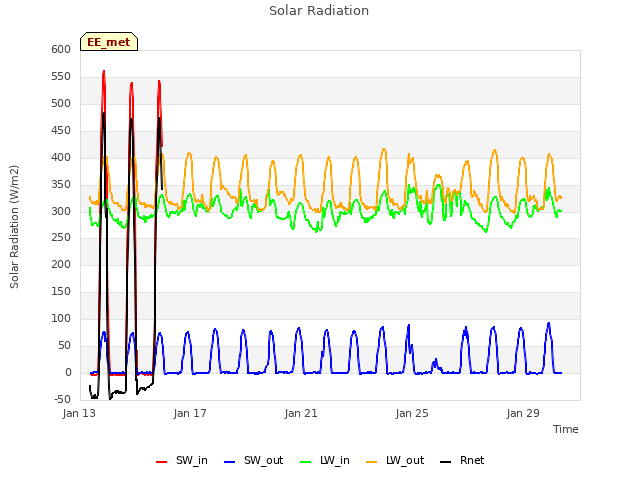Click the 150 y-axis tick label
The height and width of the screenshot is (480, 640).
click(x=61, y=291)
